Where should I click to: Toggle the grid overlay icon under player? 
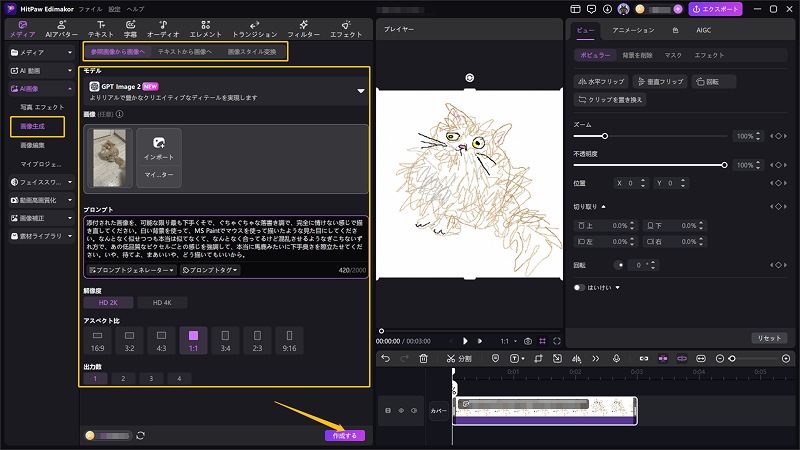542,341
